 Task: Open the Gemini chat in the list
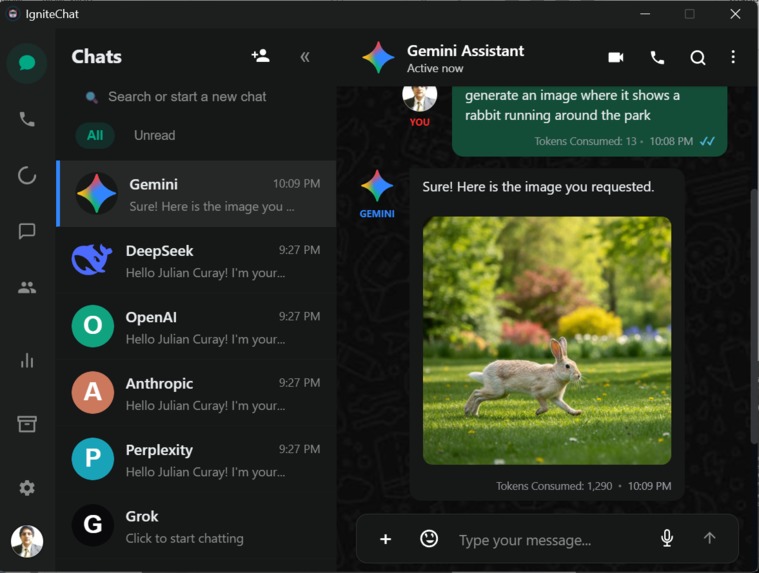[197, 194]
